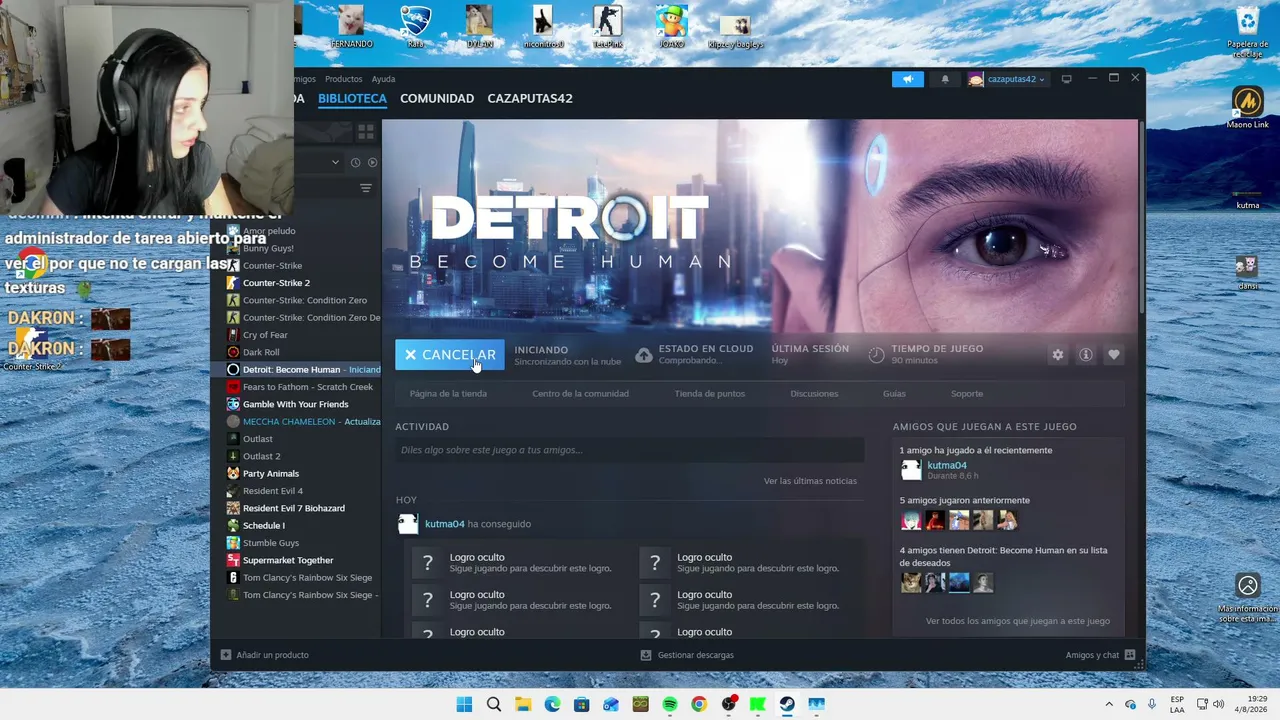This screenshot has height=720, width=1280.
Task: Add Detroit to favorites with heart icon
Action: pos(1113,355)
